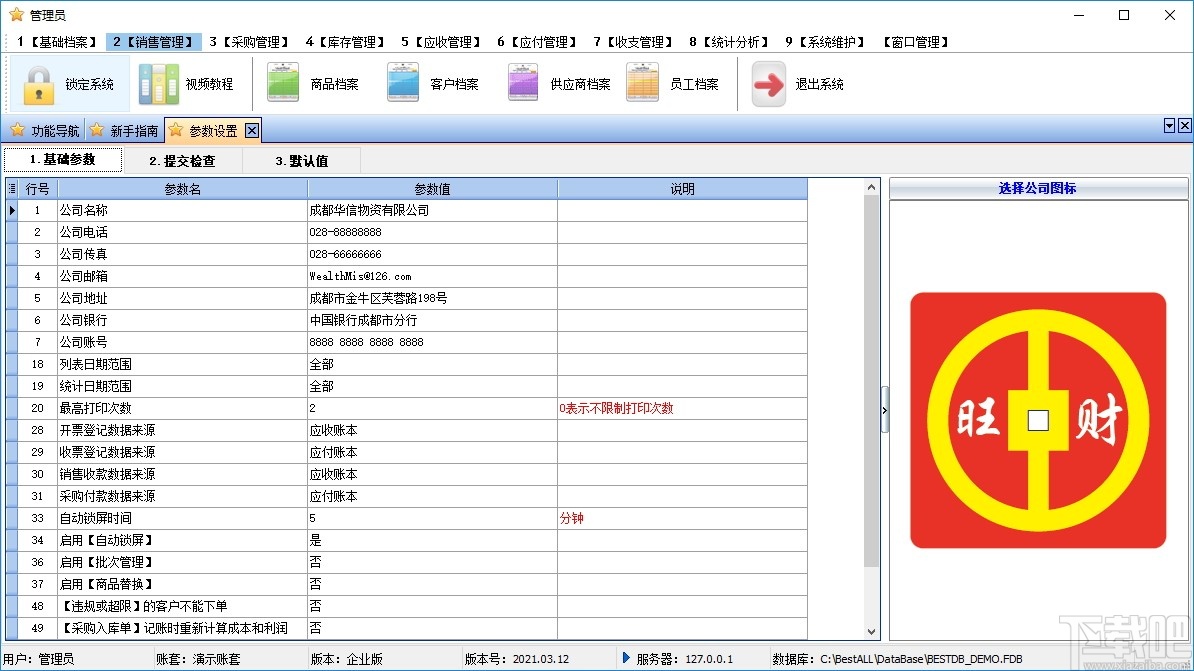The height and width of the screenshot is (671, 1194).
Task: Select the 1.基础参数 tab
Action: click(62, 159)
